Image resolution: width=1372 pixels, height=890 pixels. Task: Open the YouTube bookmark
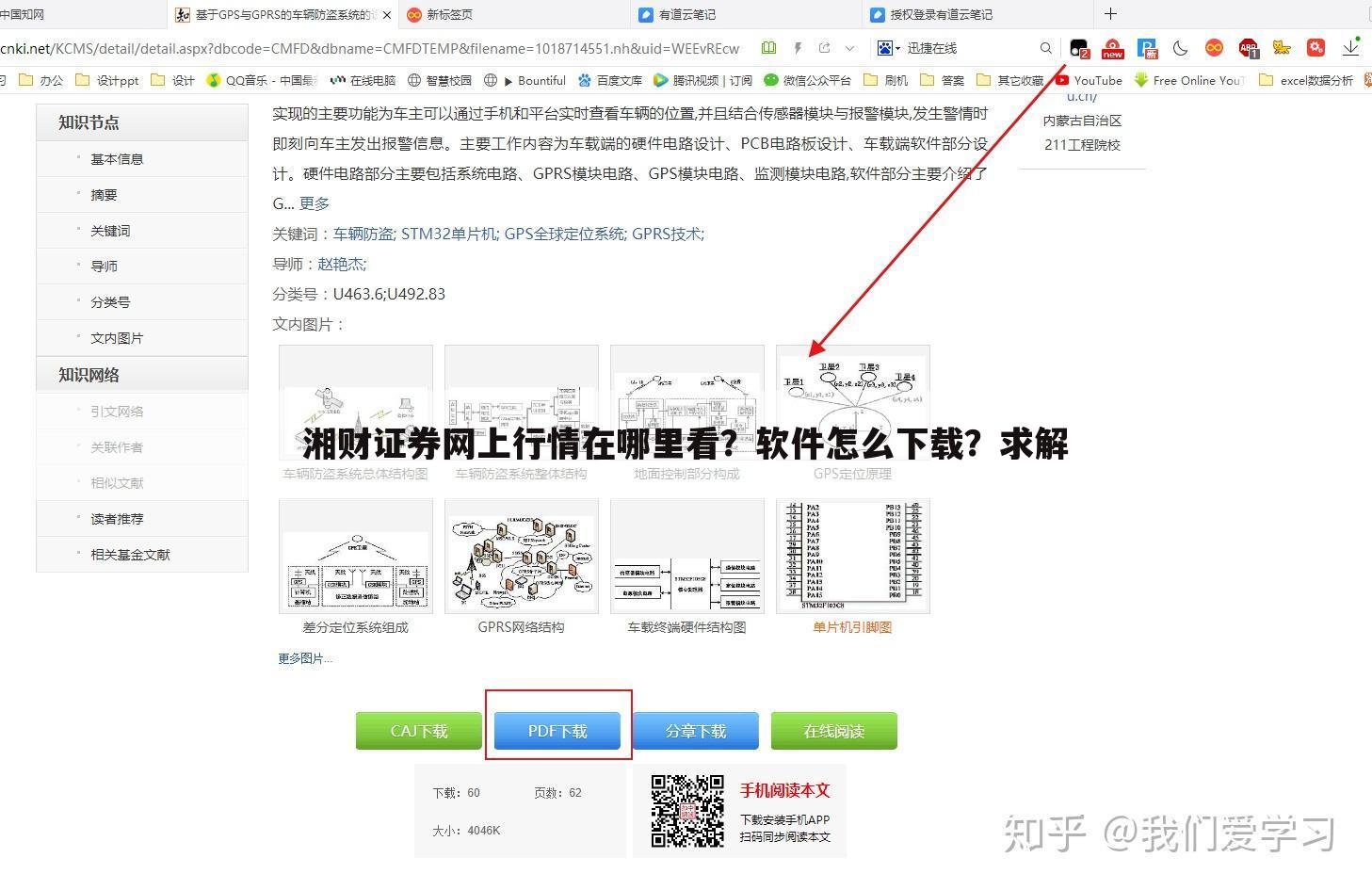[x=1089, y=80]
